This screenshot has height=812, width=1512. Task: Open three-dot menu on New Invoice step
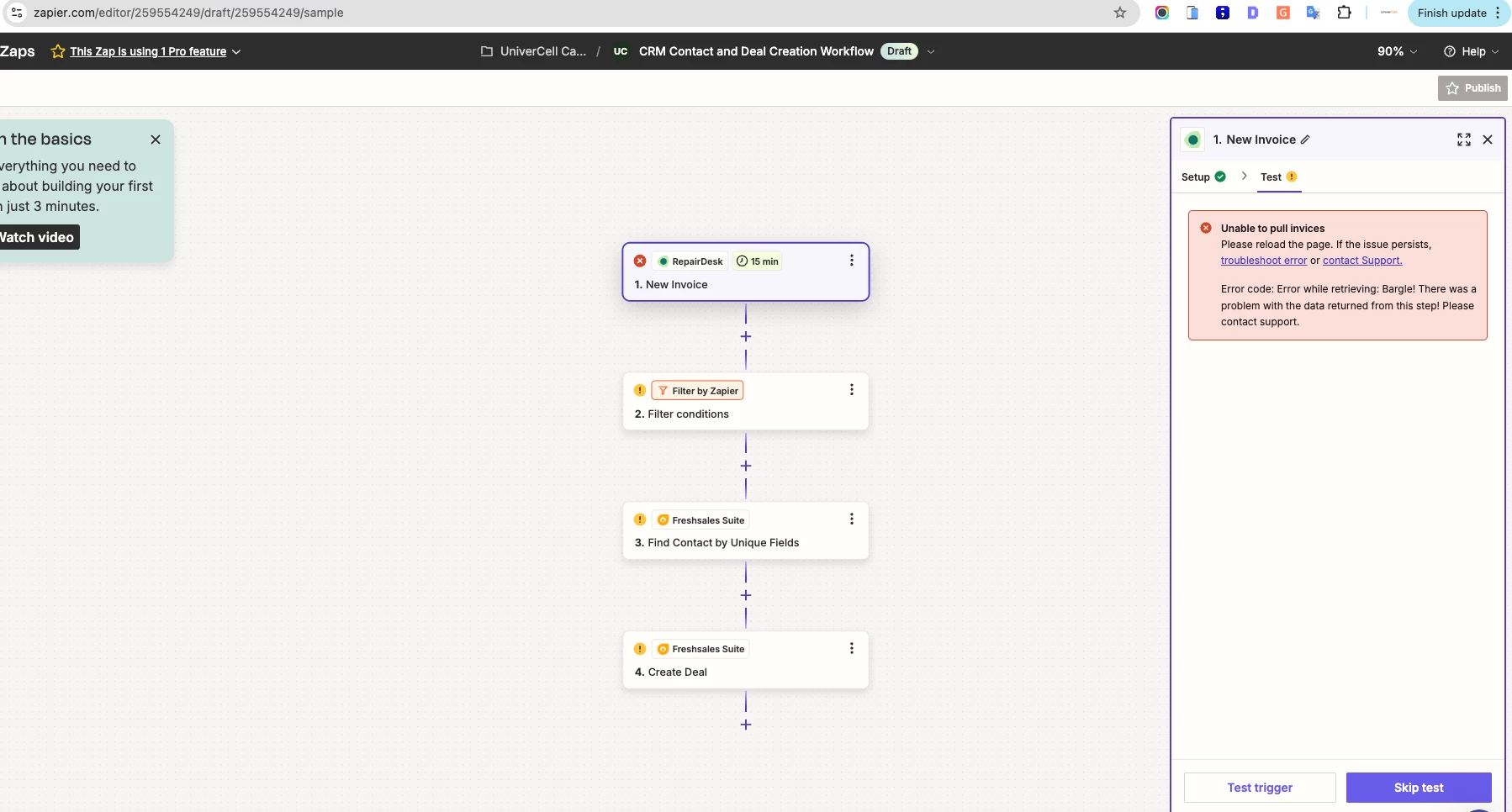[851, 261]
